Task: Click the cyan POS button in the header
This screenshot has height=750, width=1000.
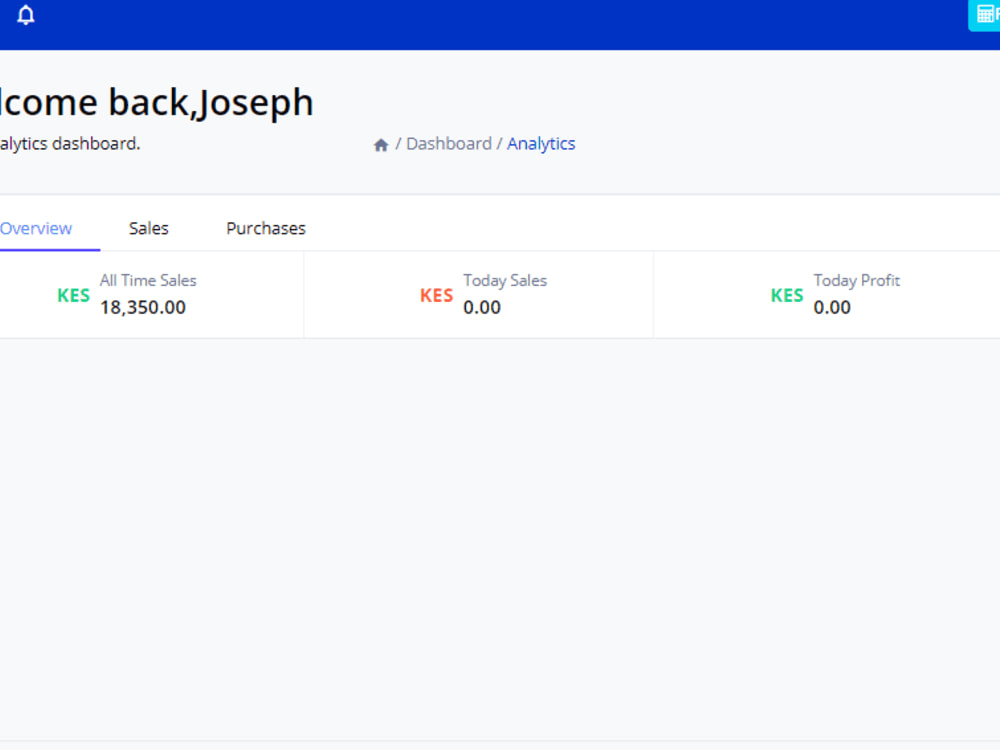Action: [x=983, y=15]
